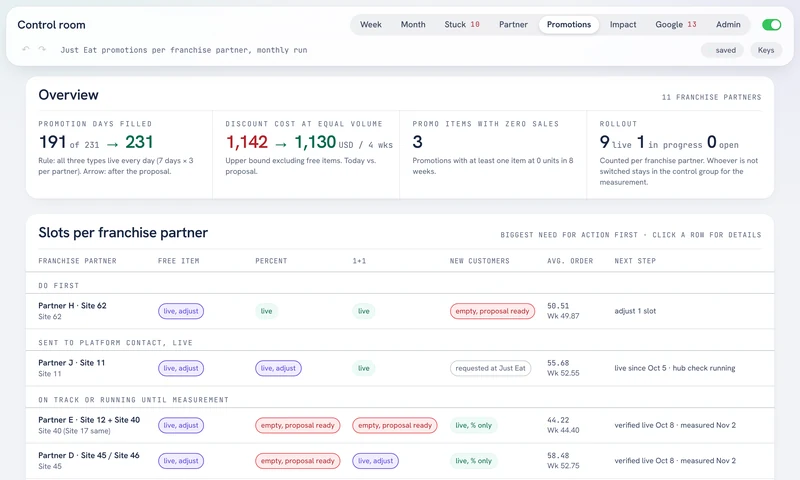Image resolution: width=800 pixels, height=480 pixels.
Task: Click 'adjust 1 slot' next step
Action: 635,311
